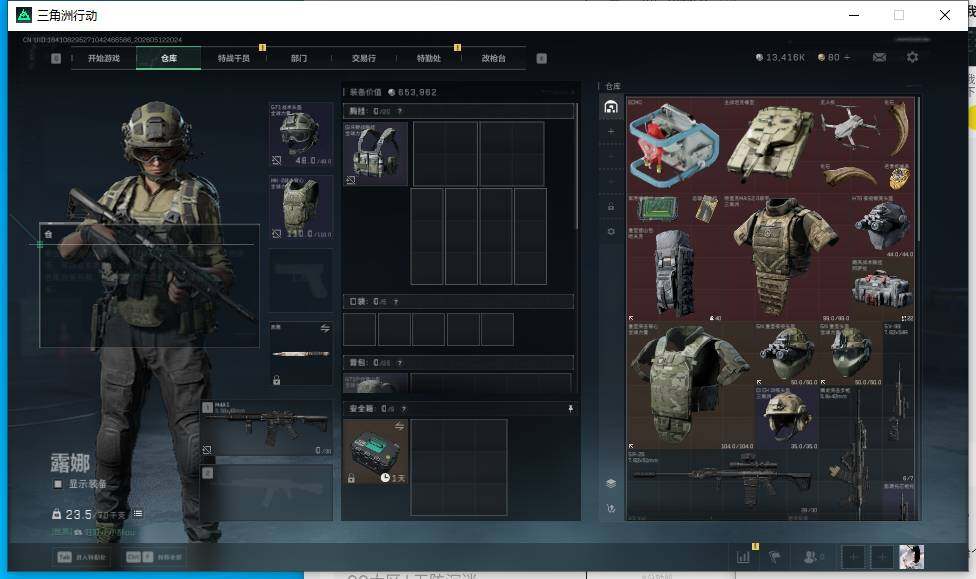The height and width of the screenshot is (579, 976).
Task: Select the ECMO machine item
Action: point(675,144)
